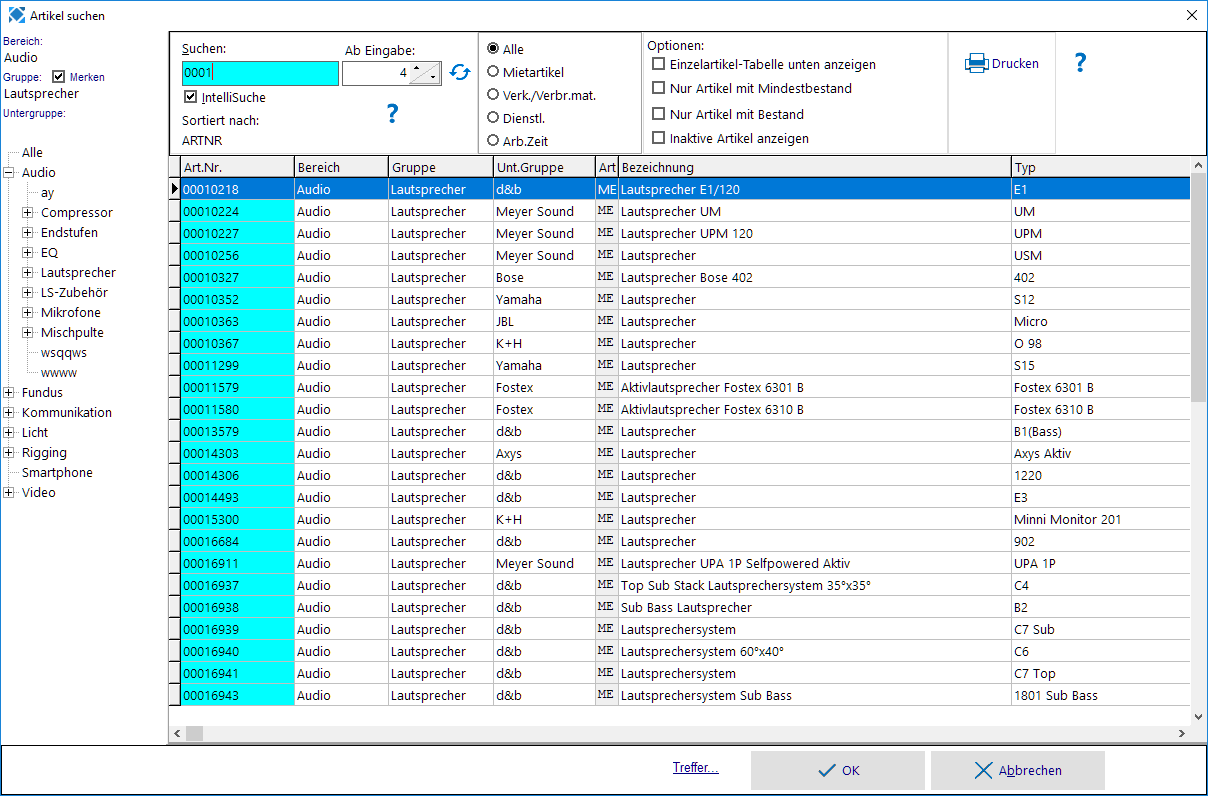
Task: Select the Dienstl. radio button
Action: [493, 117]
